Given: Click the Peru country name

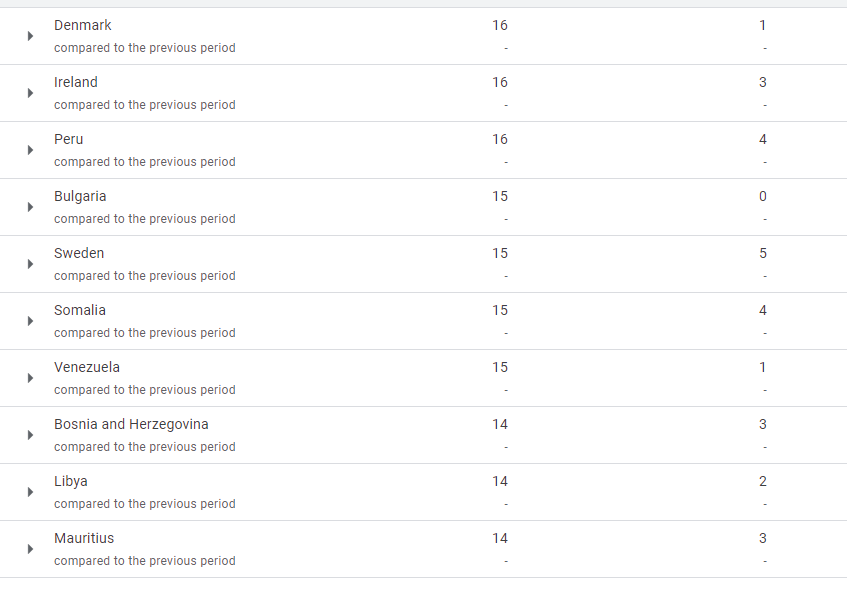Looking at the screenshot, I should click(69, 139).
